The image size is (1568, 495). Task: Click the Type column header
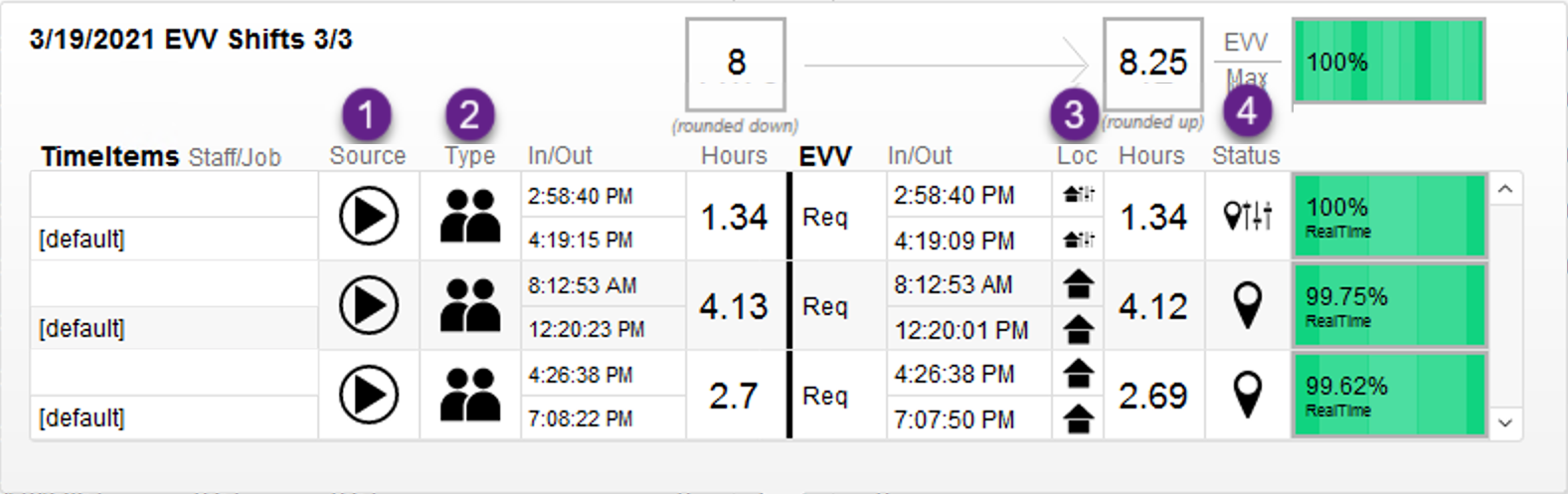pyautogui.click(x=469, y=156)
